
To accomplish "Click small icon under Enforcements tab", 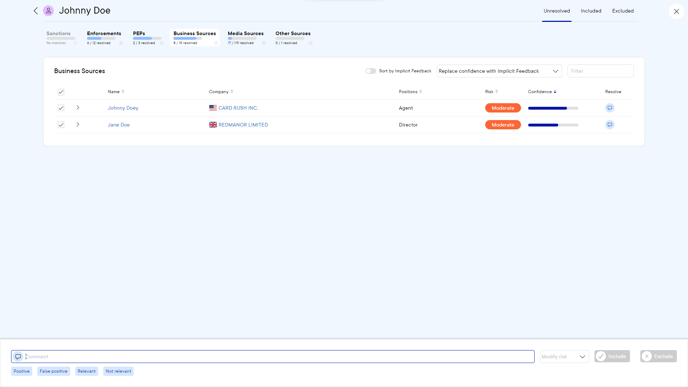I will pos(121,43).
